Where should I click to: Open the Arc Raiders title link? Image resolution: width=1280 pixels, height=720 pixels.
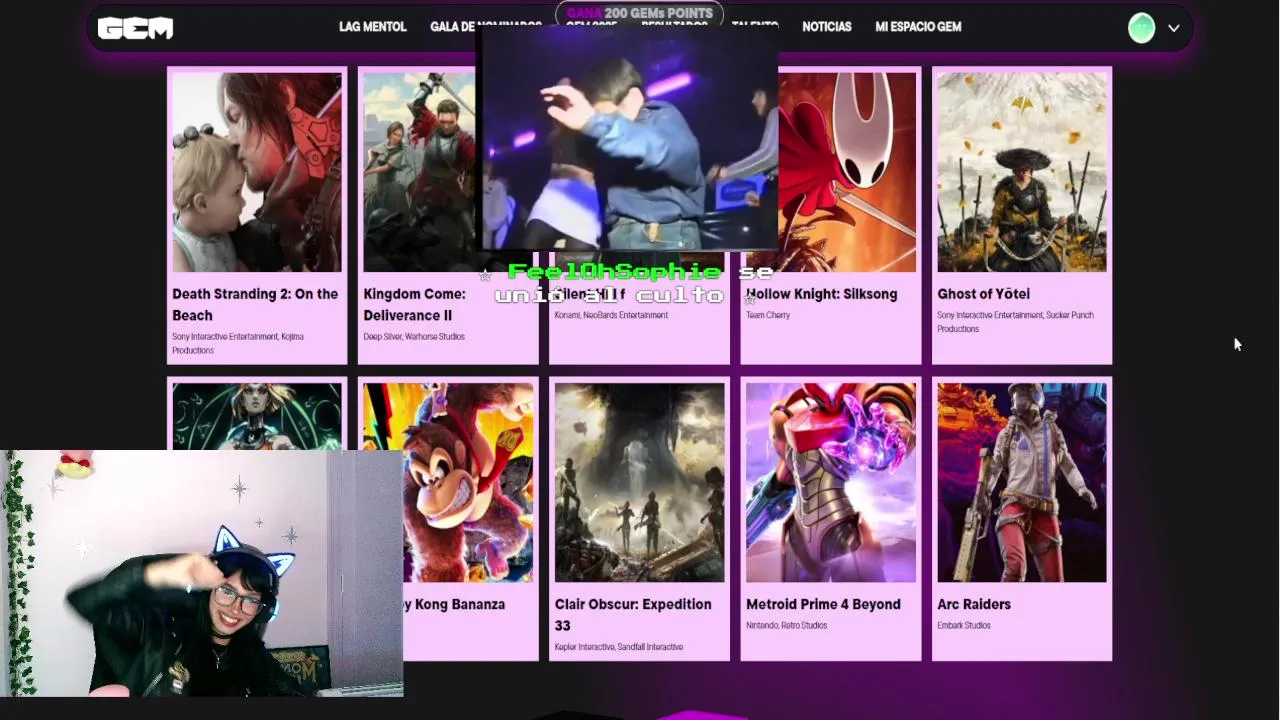point(974,604)
